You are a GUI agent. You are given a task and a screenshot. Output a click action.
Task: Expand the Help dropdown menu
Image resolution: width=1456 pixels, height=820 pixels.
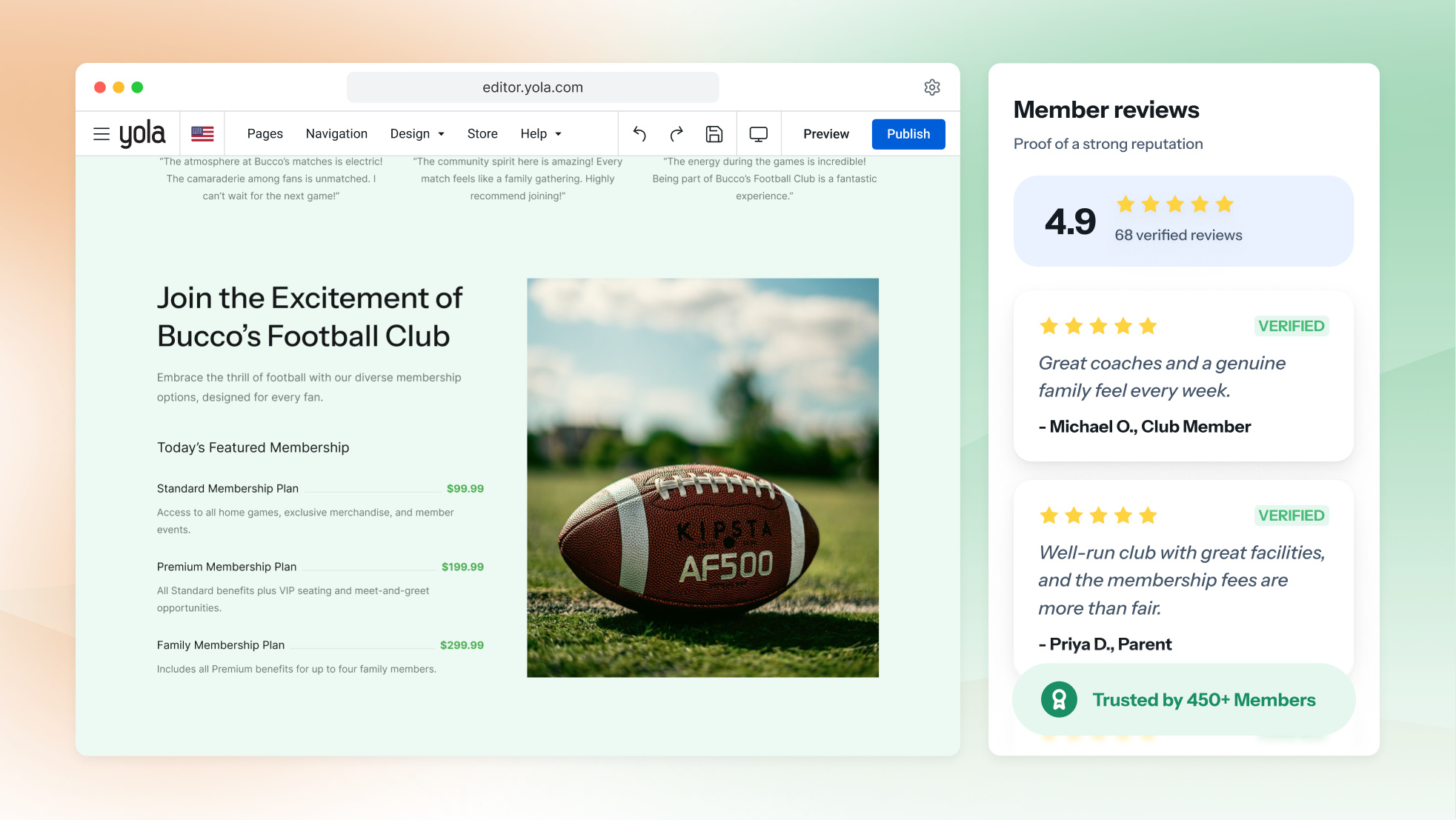pyautogui.click(x=541, y=134)
